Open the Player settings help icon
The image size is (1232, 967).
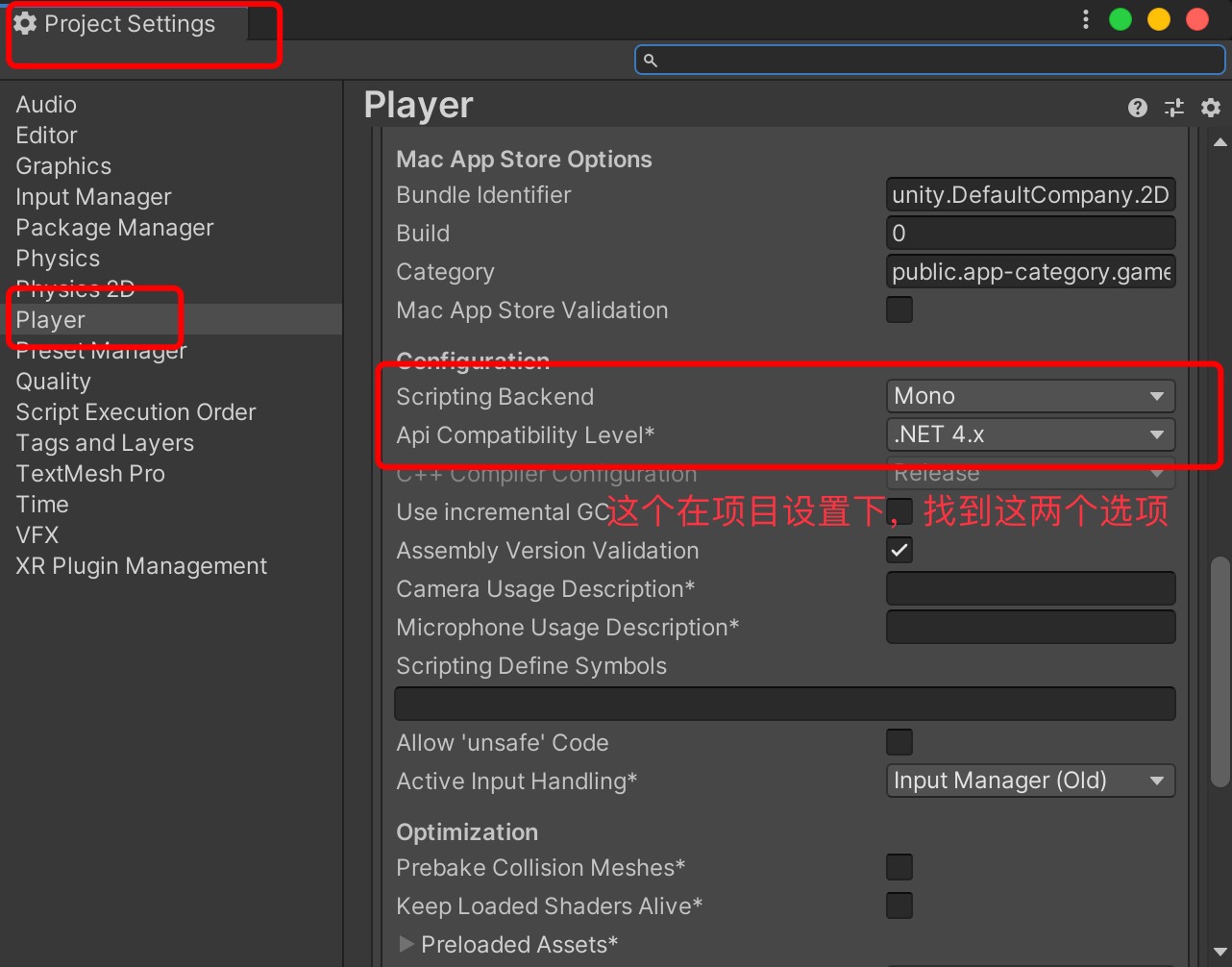(1137, 108)
